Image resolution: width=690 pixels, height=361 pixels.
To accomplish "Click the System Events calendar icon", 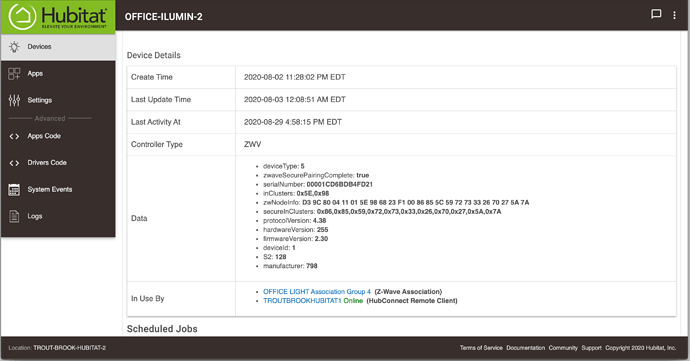I will [x=14, y=190].
